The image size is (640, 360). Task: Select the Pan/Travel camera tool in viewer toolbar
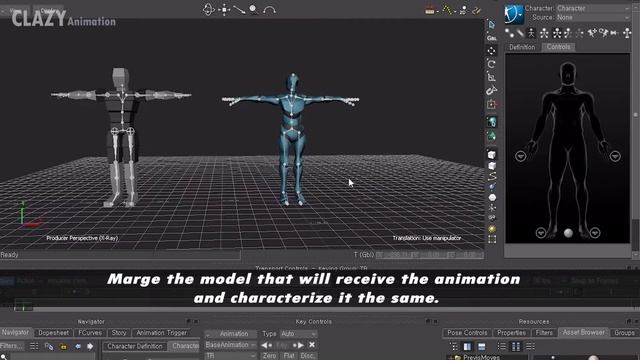pyautogui.click(x=224, y=9)
